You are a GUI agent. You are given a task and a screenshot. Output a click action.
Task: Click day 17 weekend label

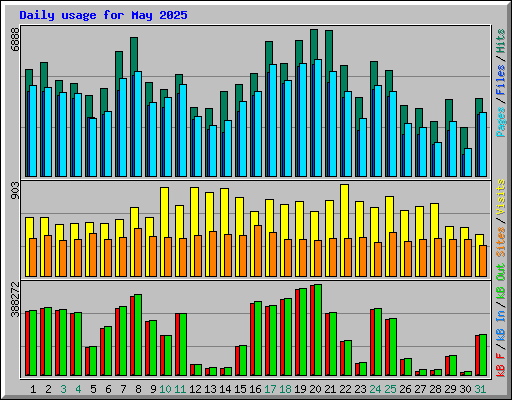[x=270, y=389]
